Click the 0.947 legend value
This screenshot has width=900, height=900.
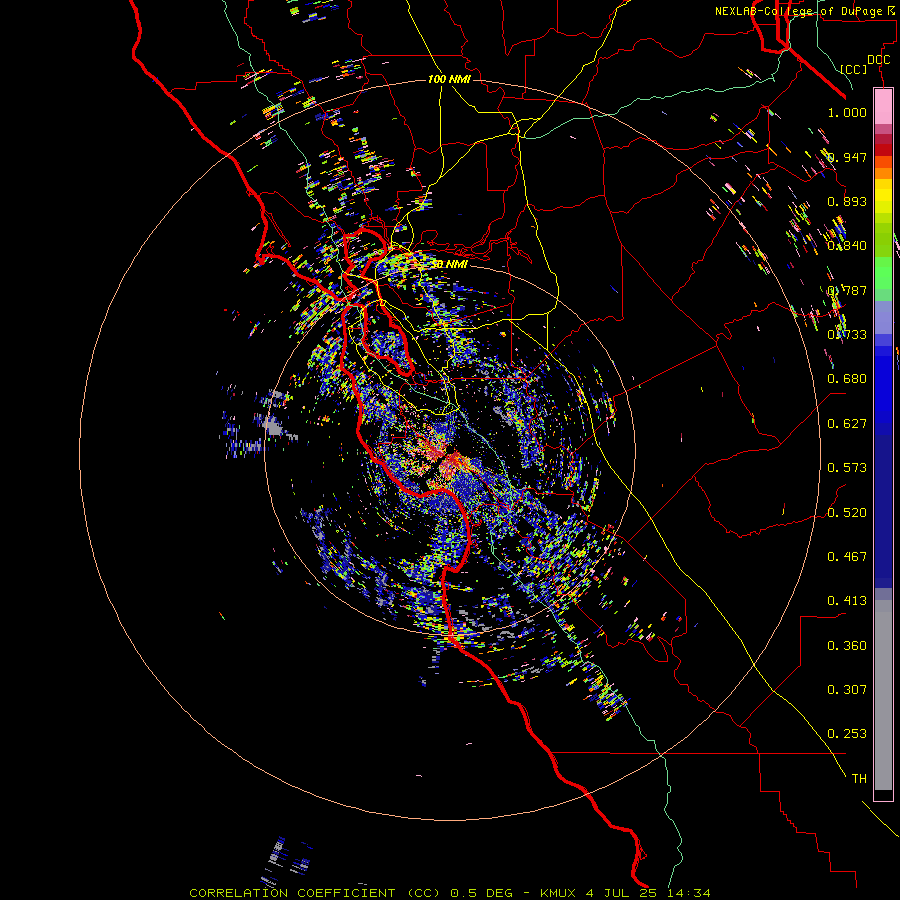tap(847, 157)
